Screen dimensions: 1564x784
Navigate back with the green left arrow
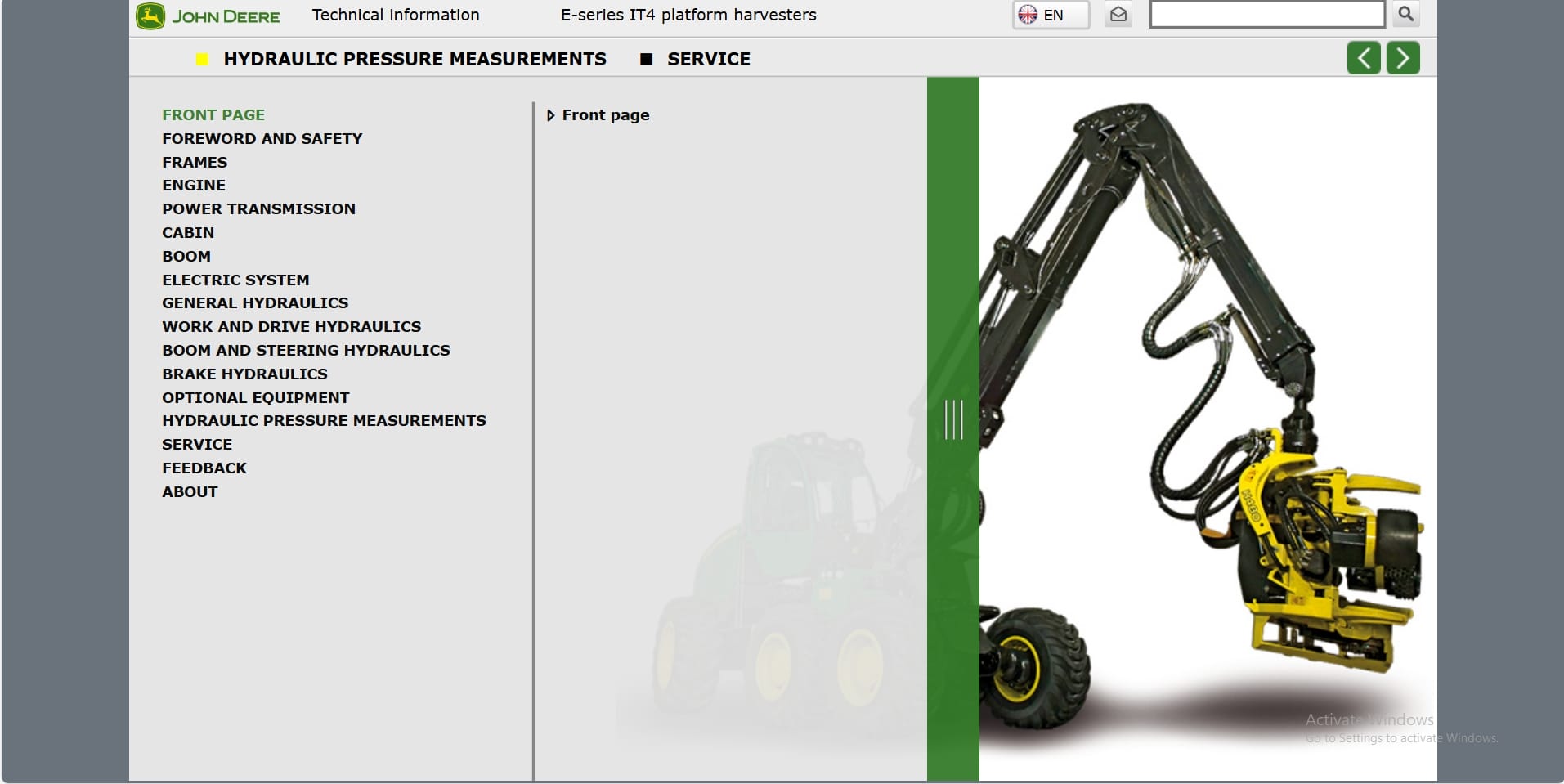point(1364,57)
